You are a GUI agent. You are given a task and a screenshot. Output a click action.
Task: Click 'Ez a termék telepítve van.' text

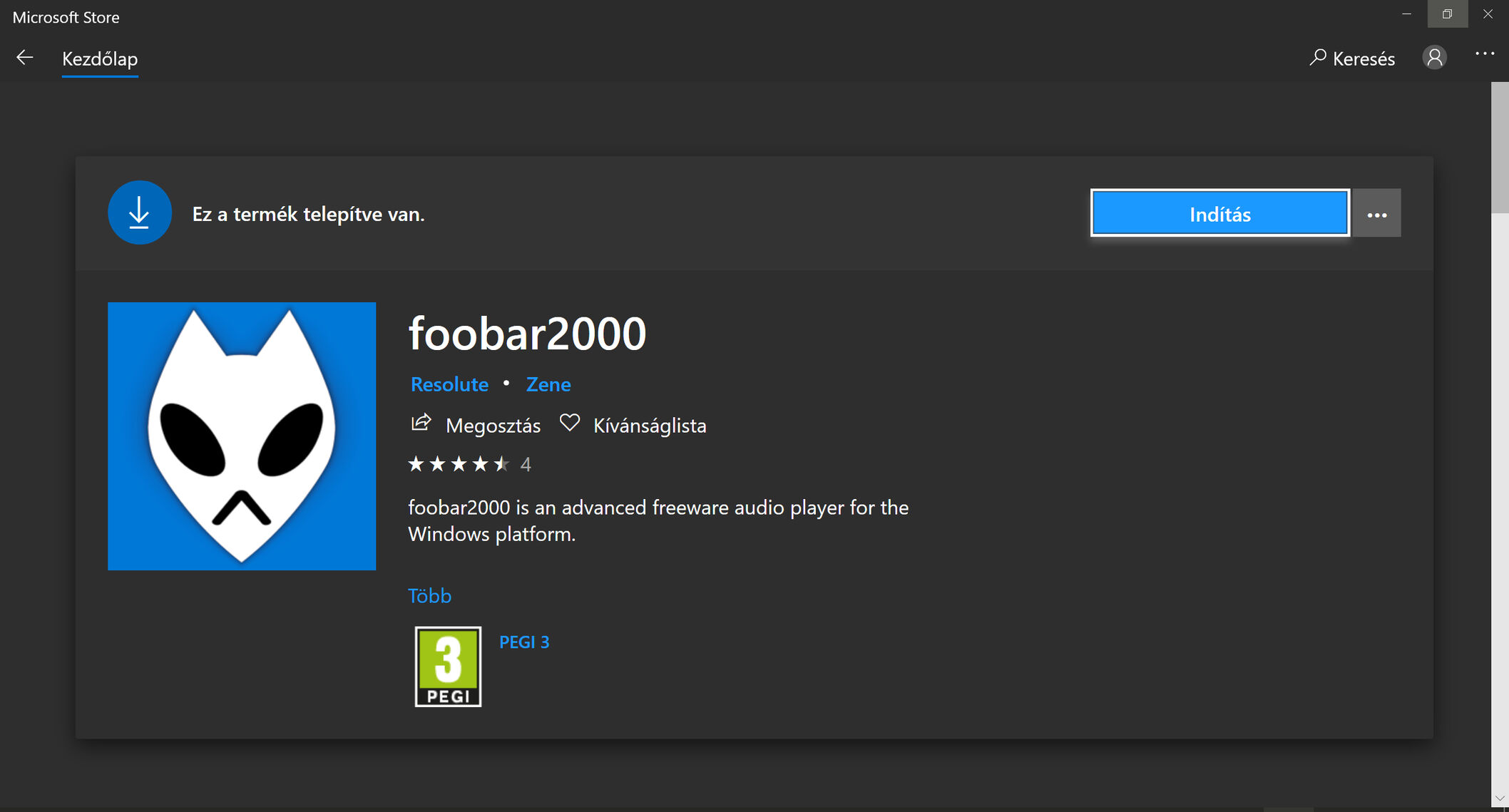click(308, 214)
